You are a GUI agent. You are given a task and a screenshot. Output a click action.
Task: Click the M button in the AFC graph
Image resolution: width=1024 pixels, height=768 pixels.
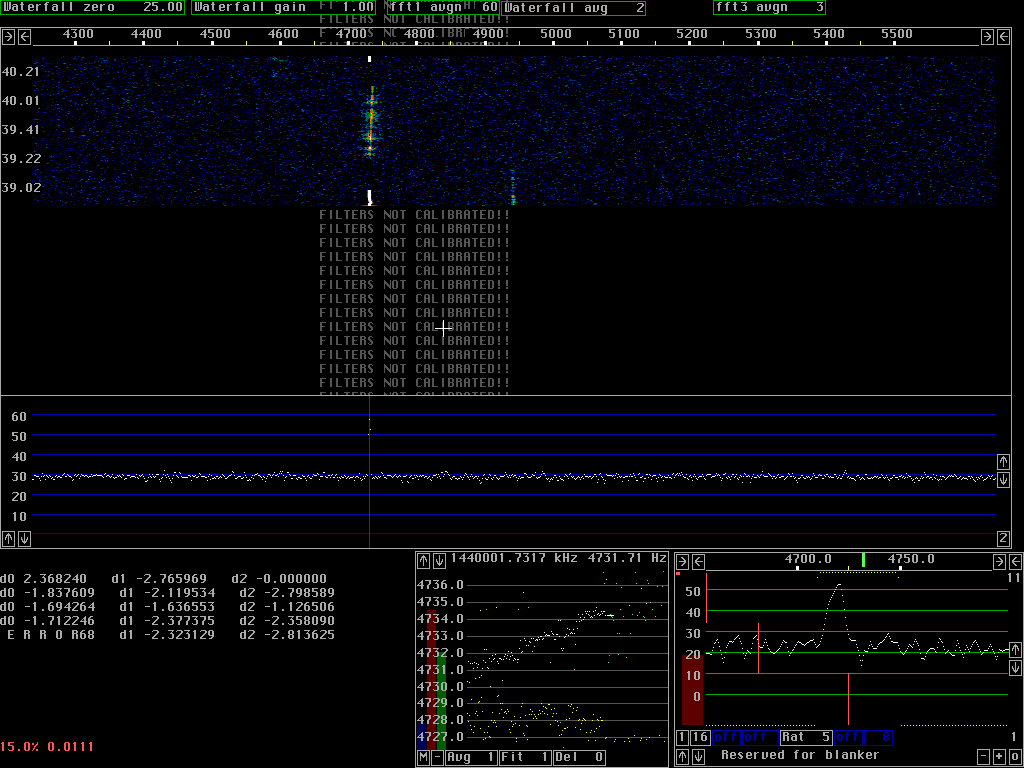[423, 758]
